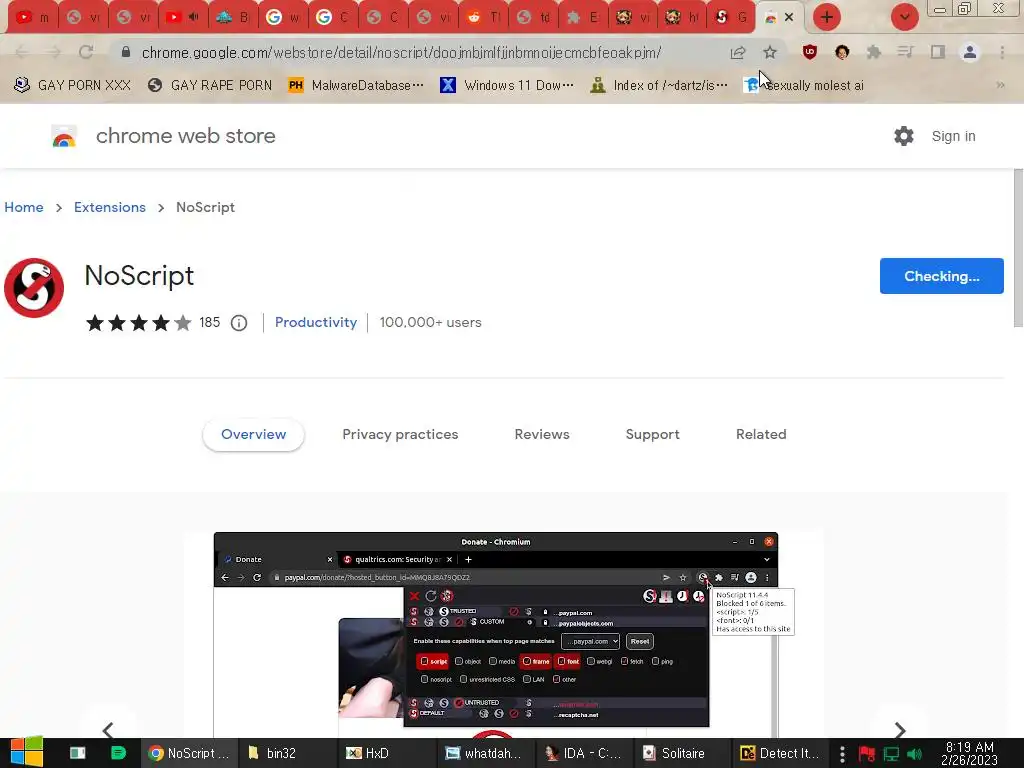Show hidden tray icons three-dot button
This screenshot has width=1024, height=768.
point(842,753)
